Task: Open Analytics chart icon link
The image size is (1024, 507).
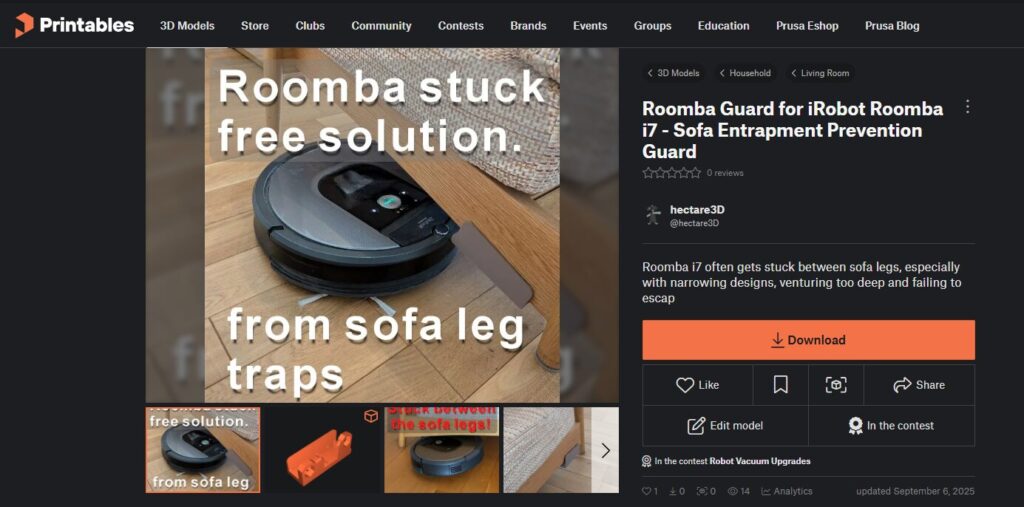Action: 787,491
